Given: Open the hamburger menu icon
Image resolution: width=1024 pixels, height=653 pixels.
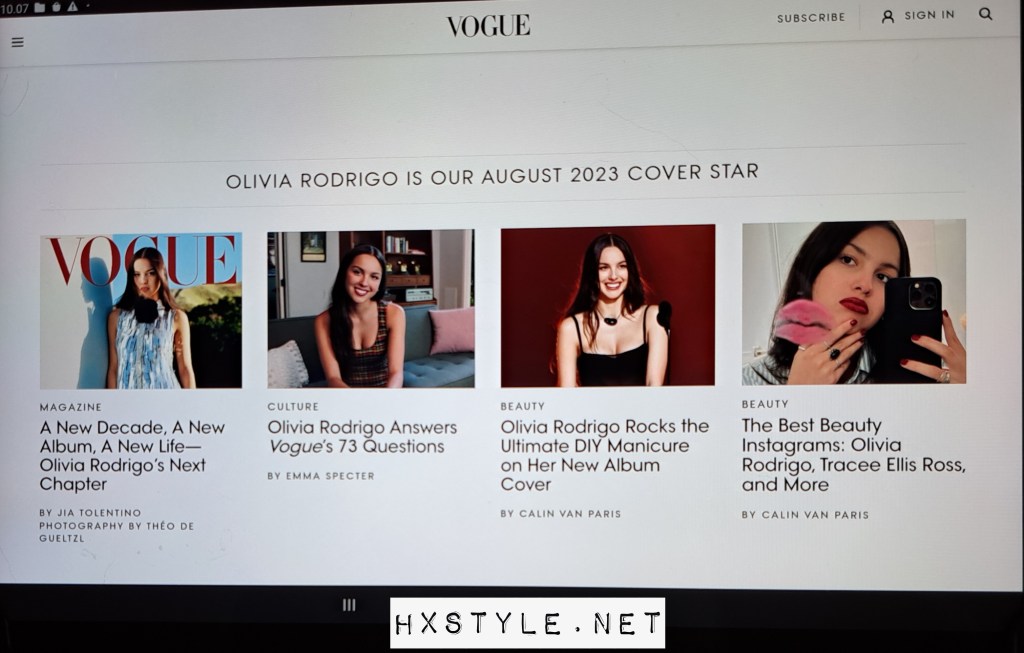Looking at the screenshot, I should pos(18,42).
